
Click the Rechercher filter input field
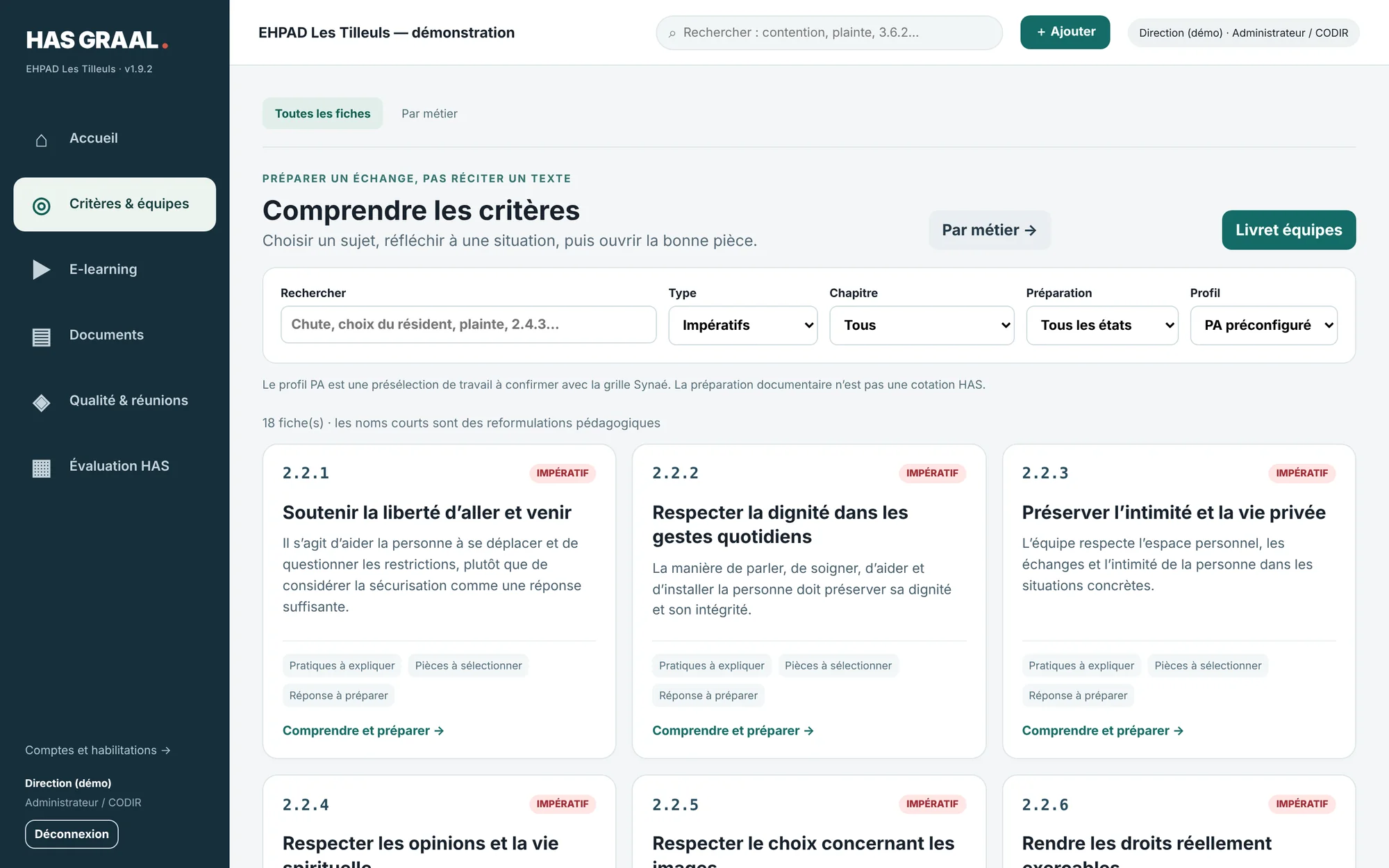pyautogui.click(x=468, y=324)
